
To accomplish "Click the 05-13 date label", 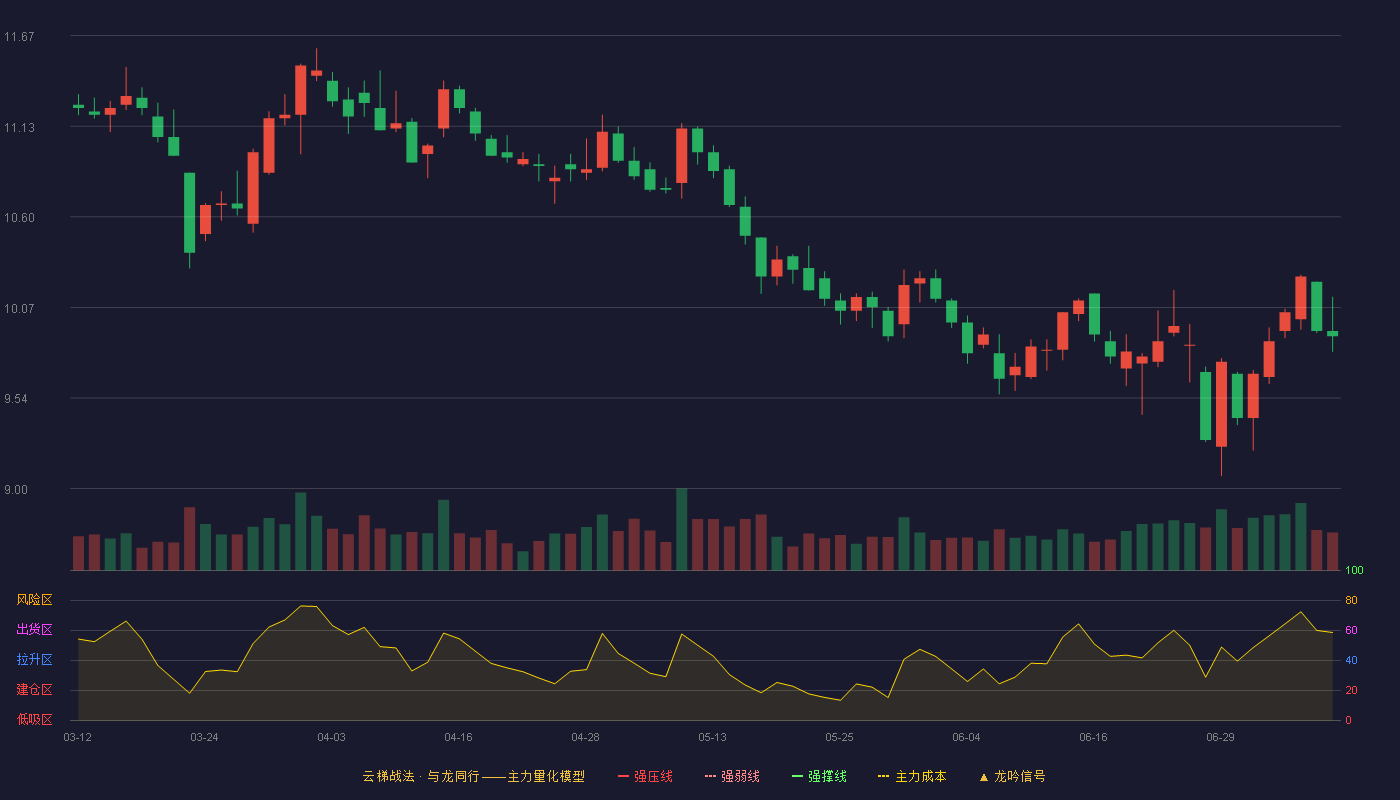I will coord(712,737).
